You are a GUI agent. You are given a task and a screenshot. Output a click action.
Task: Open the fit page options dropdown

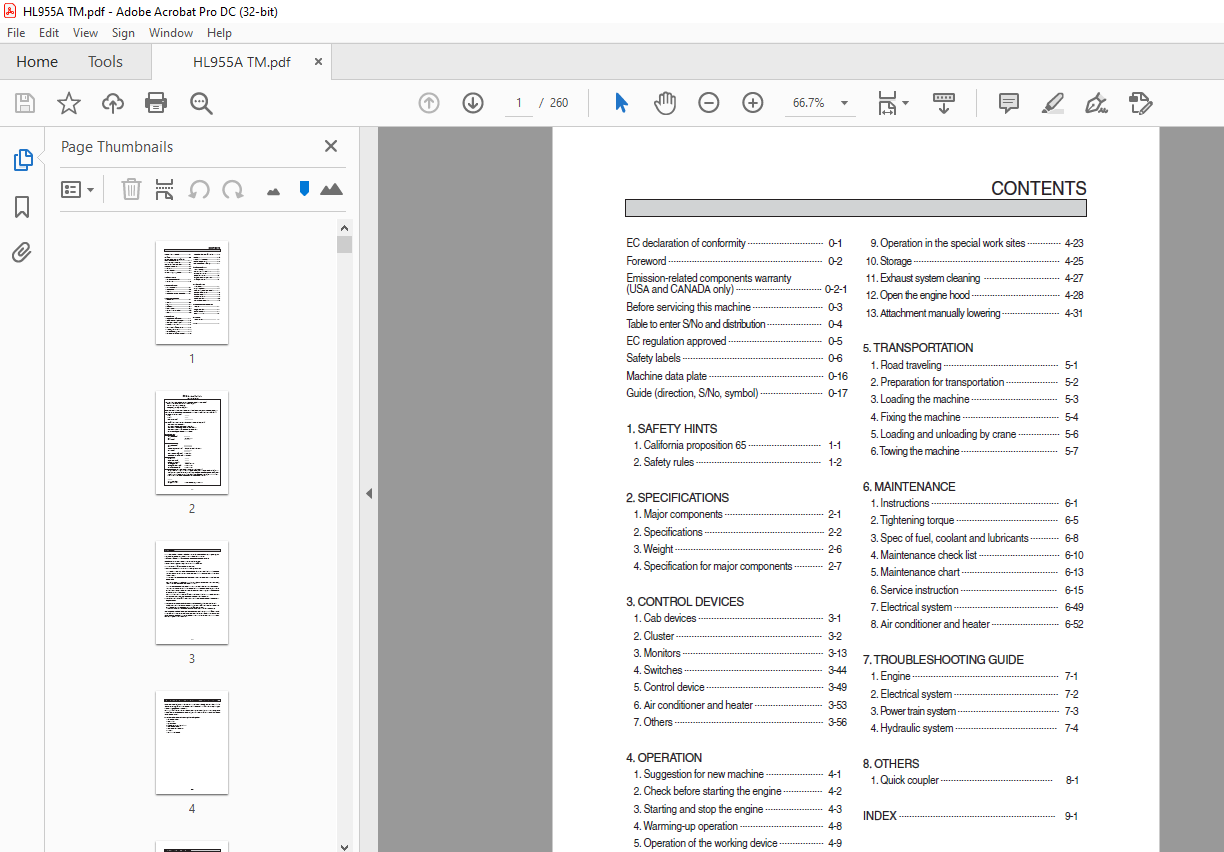coord(905,103)
